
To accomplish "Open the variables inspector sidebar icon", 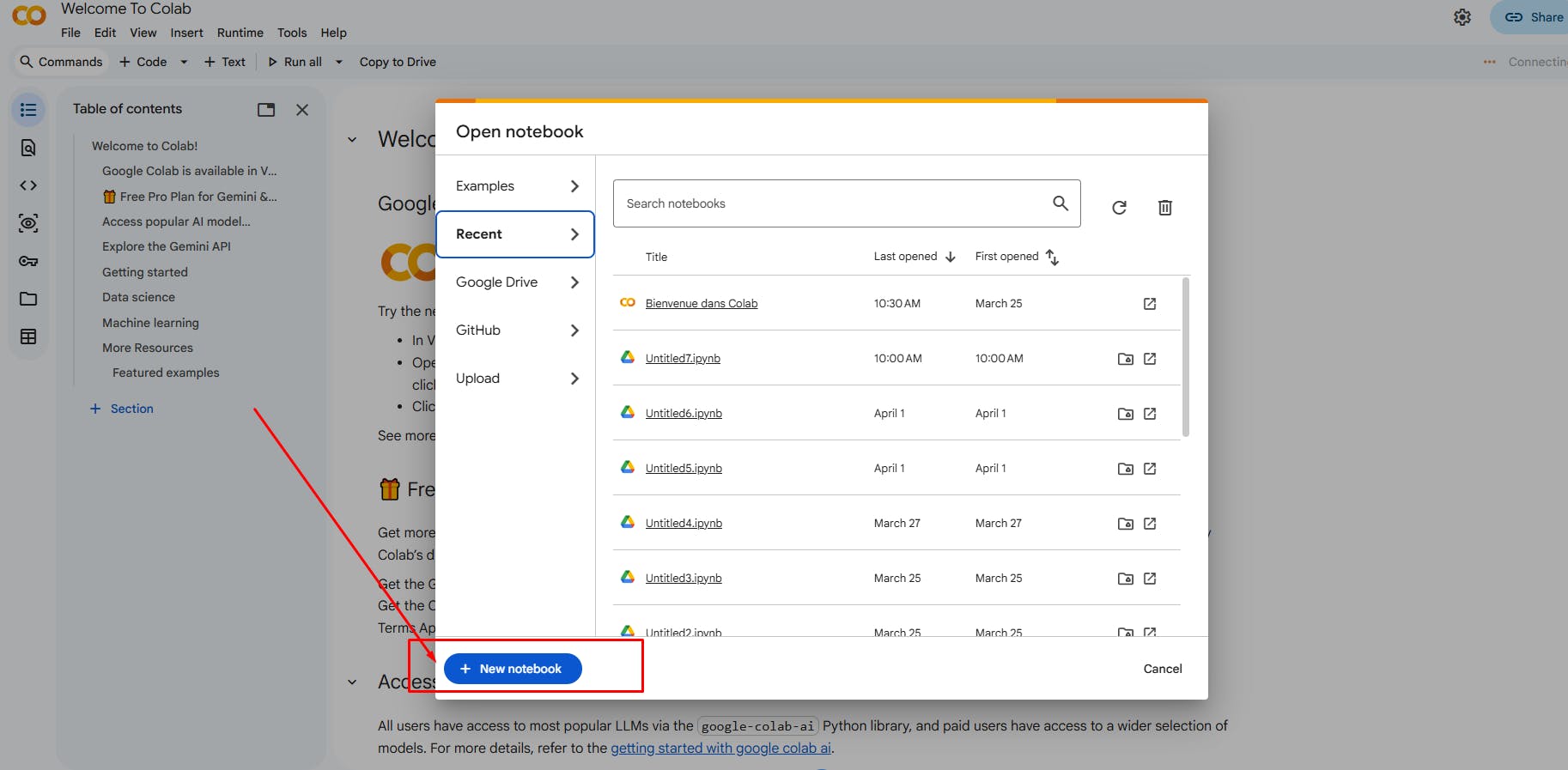I will pos(28,223).
